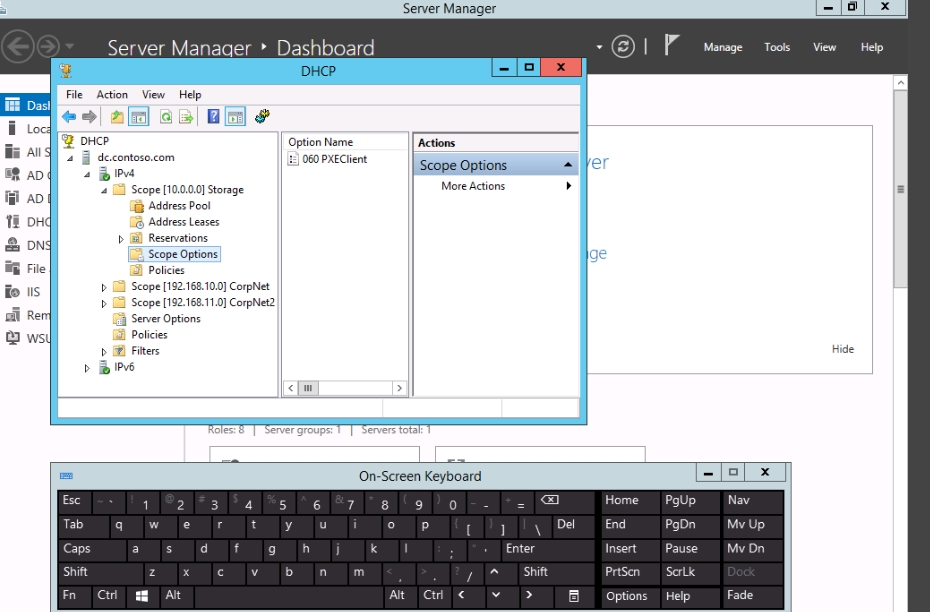The image size is (930, 612).
Task: Open the Server Manager View menu
Action: [x=824, y=47]
